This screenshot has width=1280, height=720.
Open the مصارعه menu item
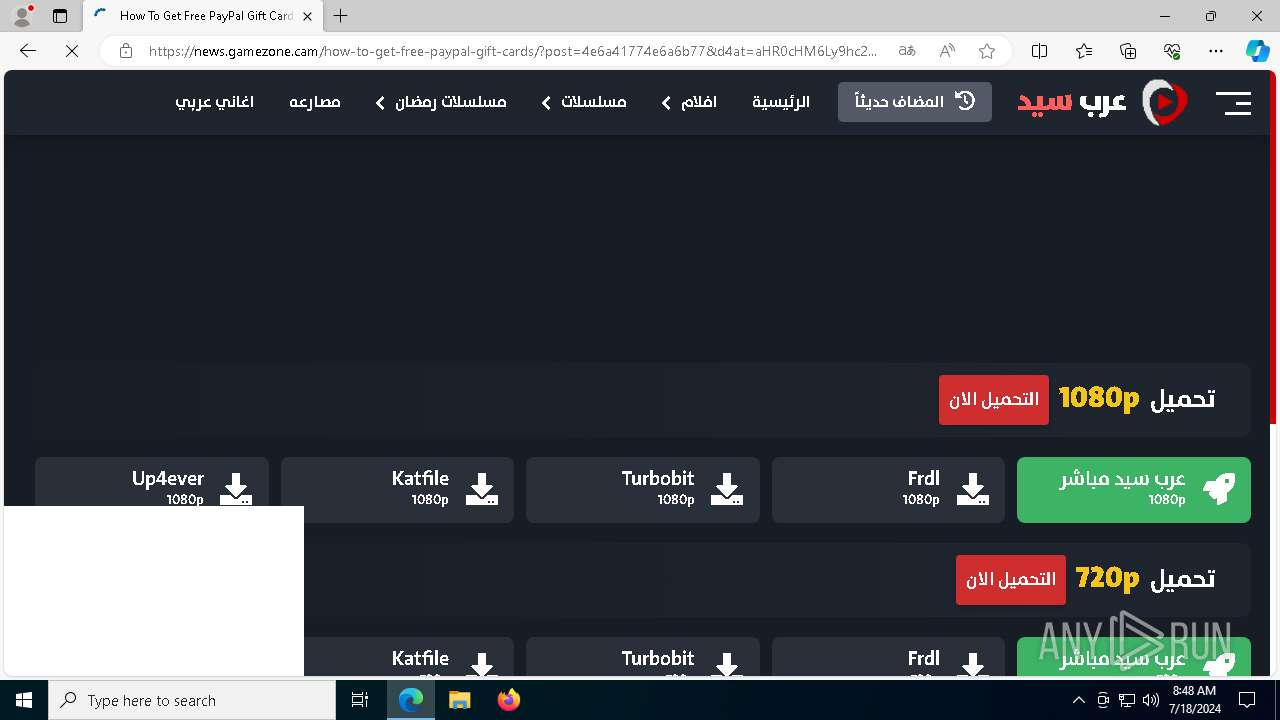pos(315,102)
